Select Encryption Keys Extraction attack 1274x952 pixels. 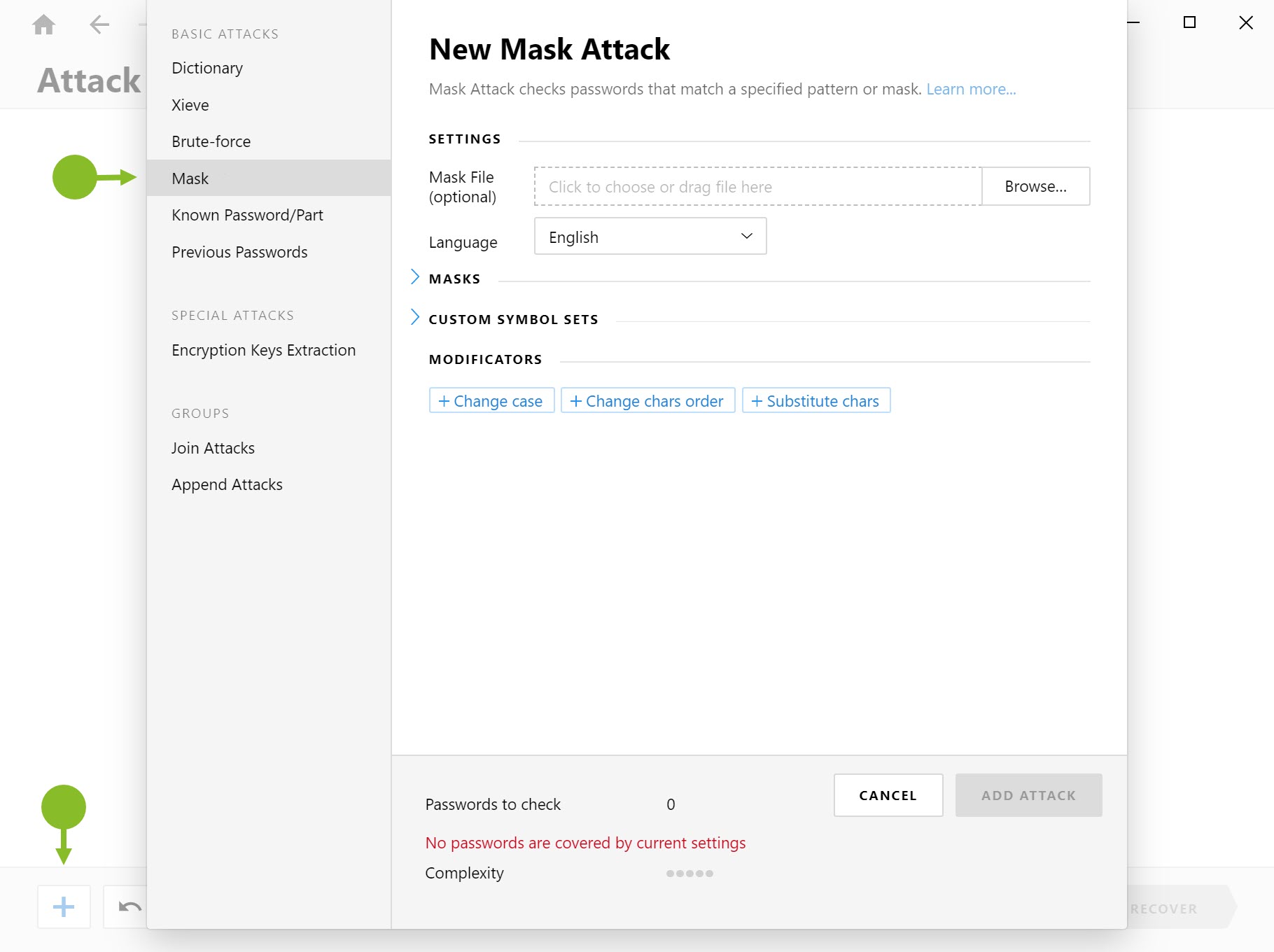click(x=263, y=350)
